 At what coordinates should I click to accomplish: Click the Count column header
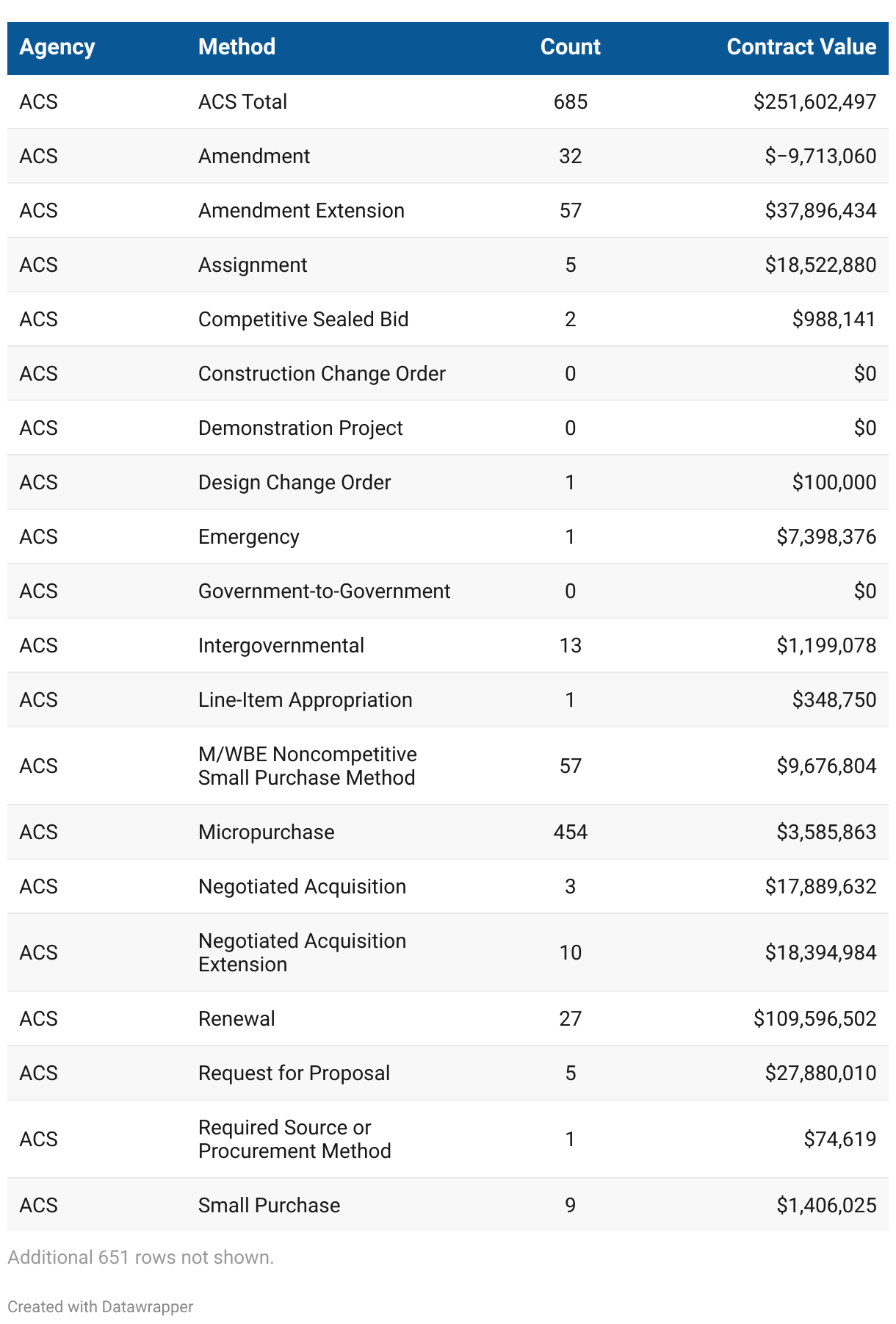pos(570,47)
